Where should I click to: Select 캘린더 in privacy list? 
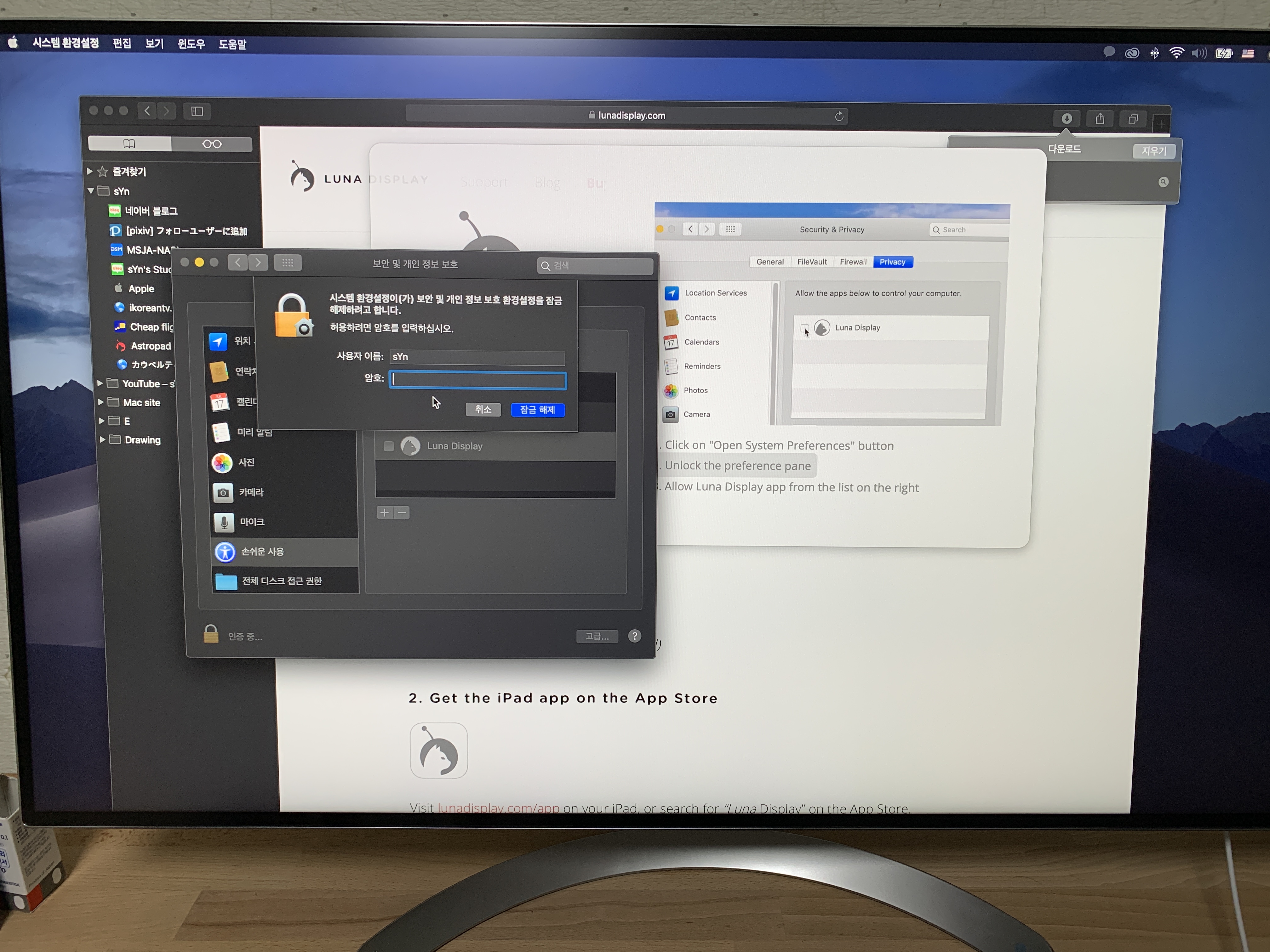click(x=234, y=402)
